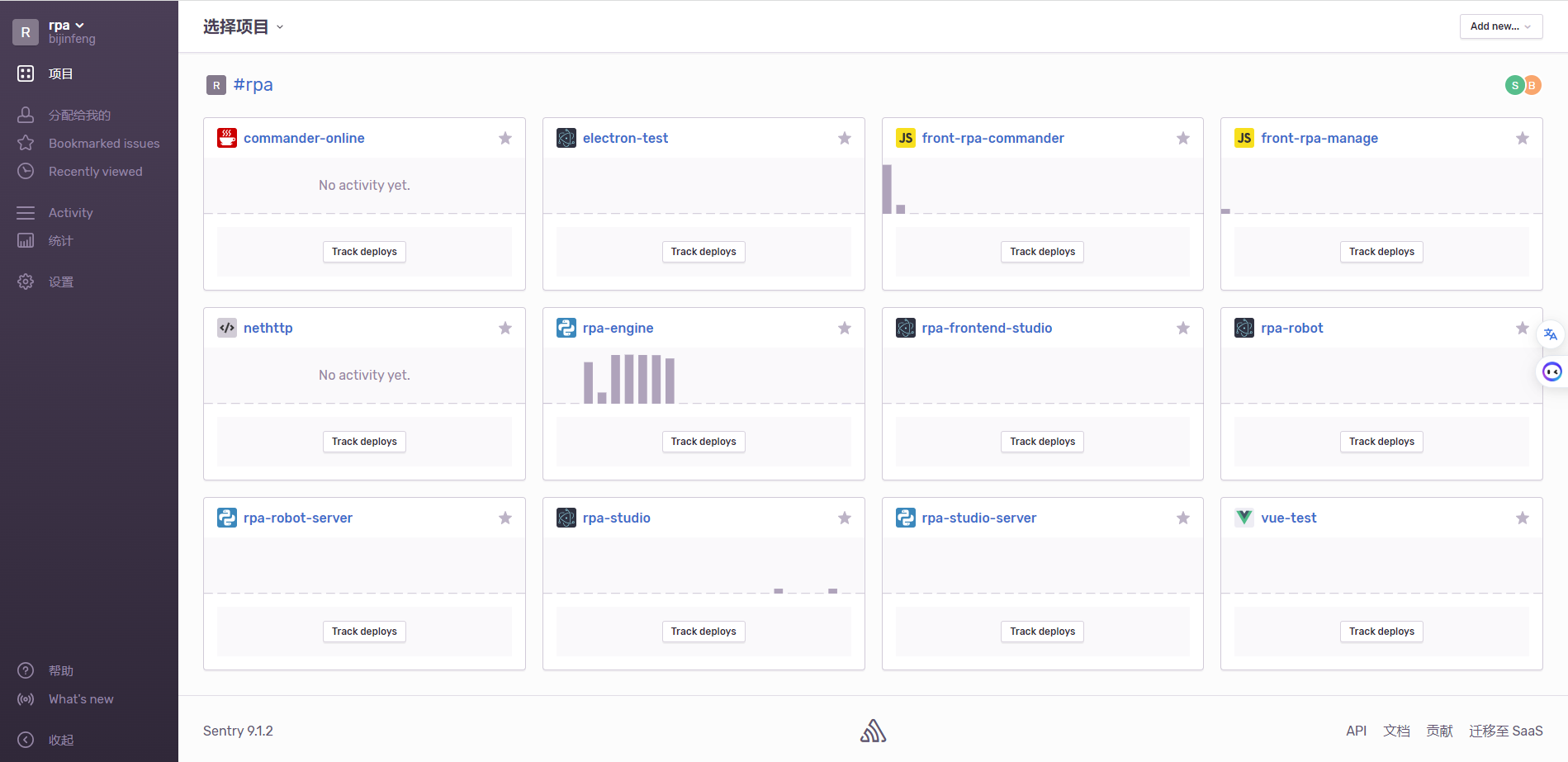Click the Python icon for rpa-engine
The height and width of the screenshot is (762, 1568).
[566, 328]
